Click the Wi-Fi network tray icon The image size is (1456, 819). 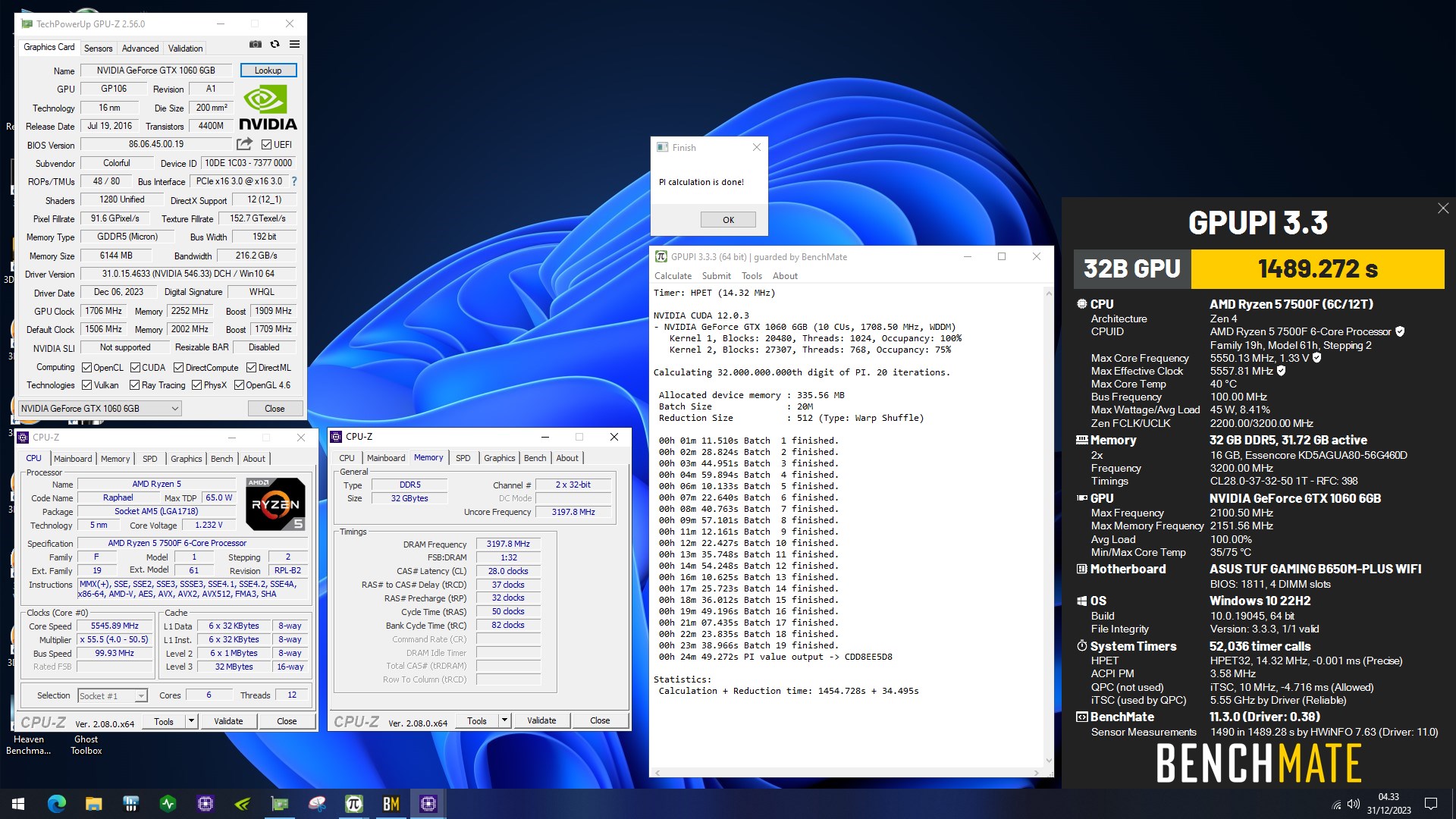[x=1336, y=805]
